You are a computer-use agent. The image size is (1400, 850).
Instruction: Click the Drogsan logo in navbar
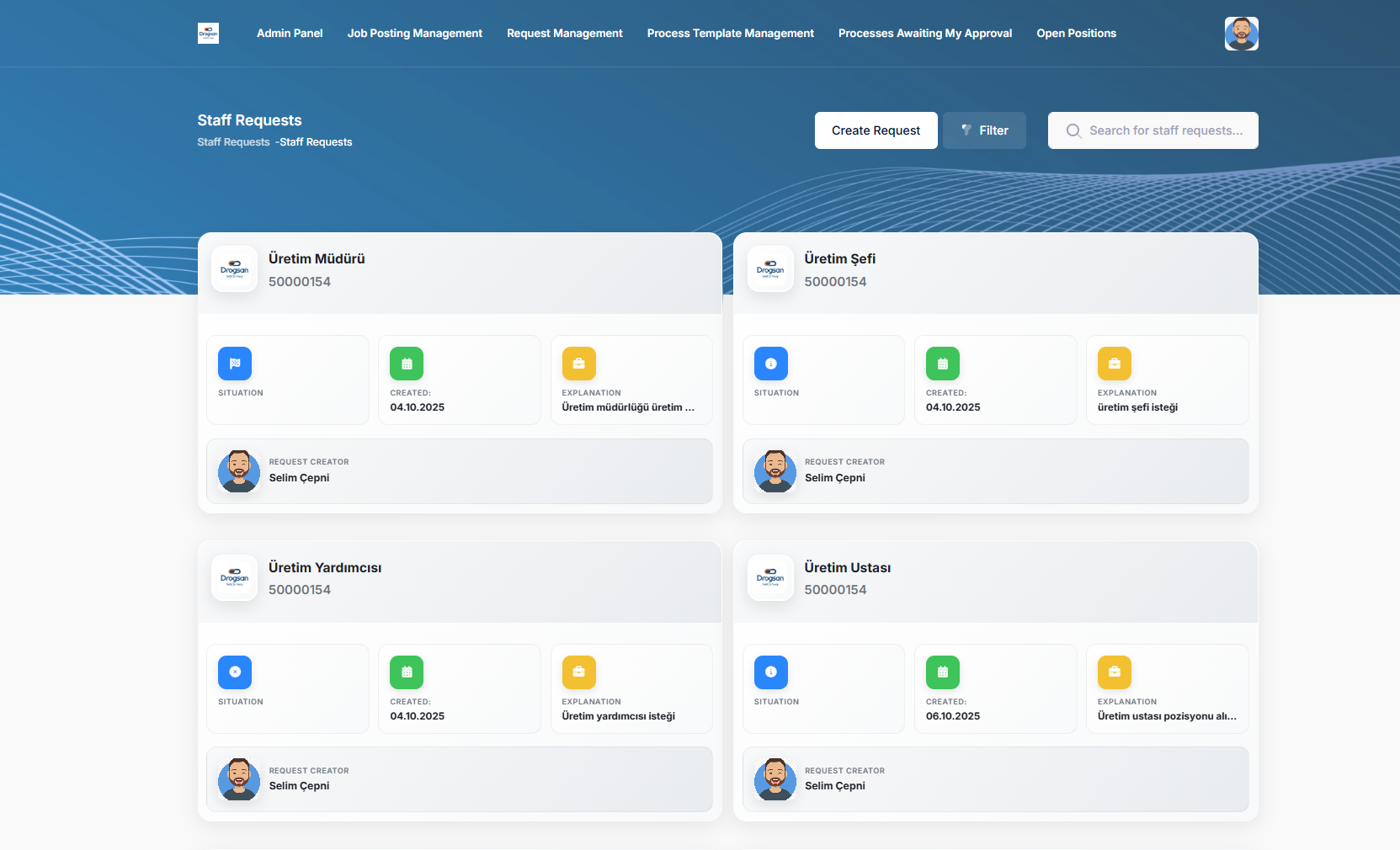pos(208,34)
